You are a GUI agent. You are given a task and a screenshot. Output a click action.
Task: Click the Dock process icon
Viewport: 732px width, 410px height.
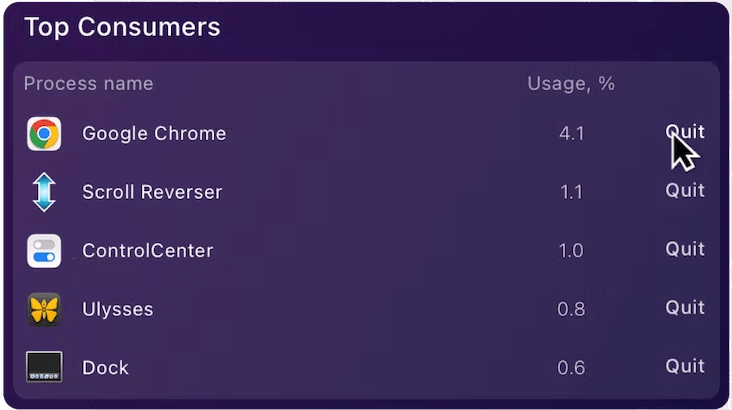point(44,367)
